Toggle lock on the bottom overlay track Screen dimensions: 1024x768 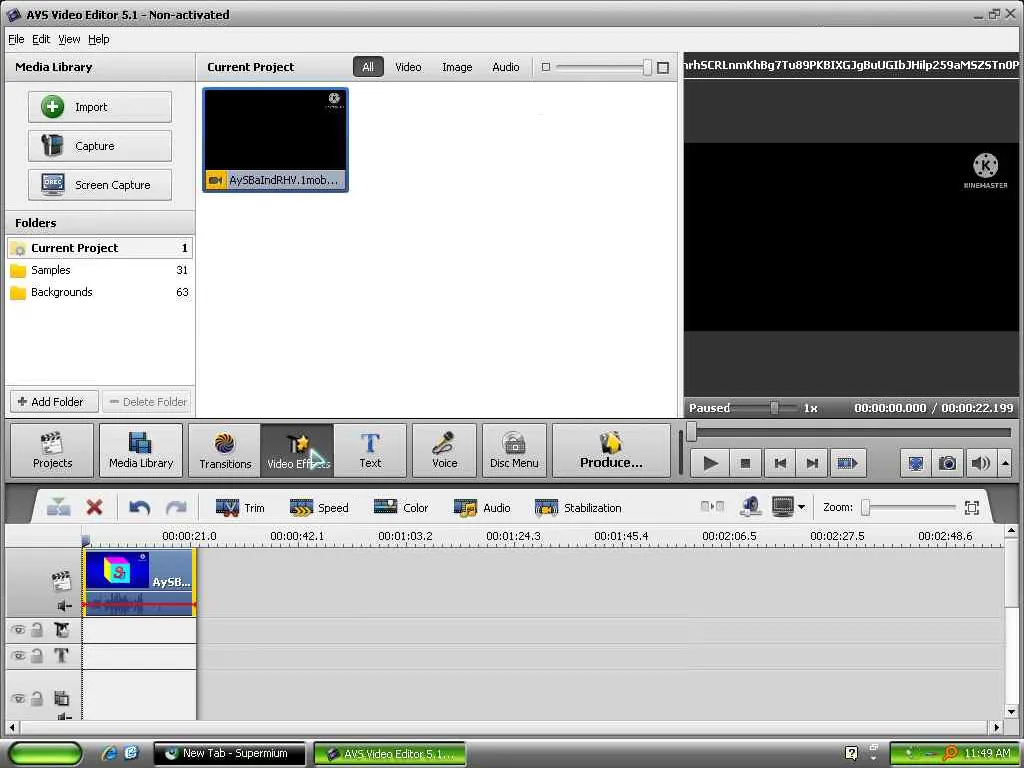(37, 698)
